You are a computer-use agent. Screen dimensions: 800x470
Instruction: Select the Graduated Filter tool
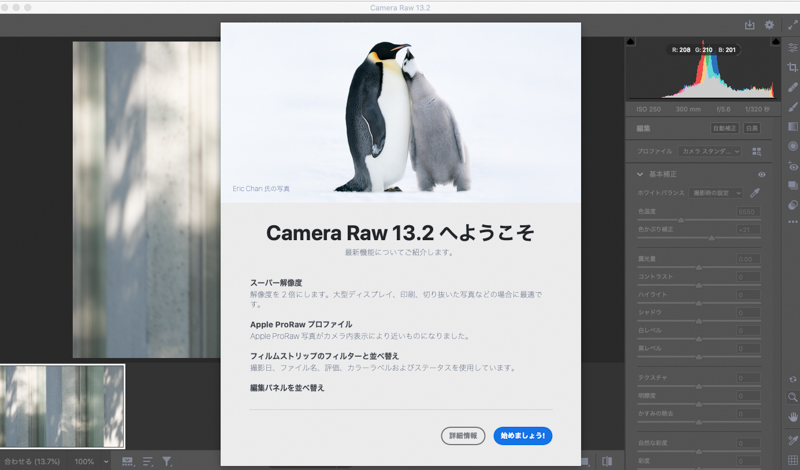[x=792, y=126]
